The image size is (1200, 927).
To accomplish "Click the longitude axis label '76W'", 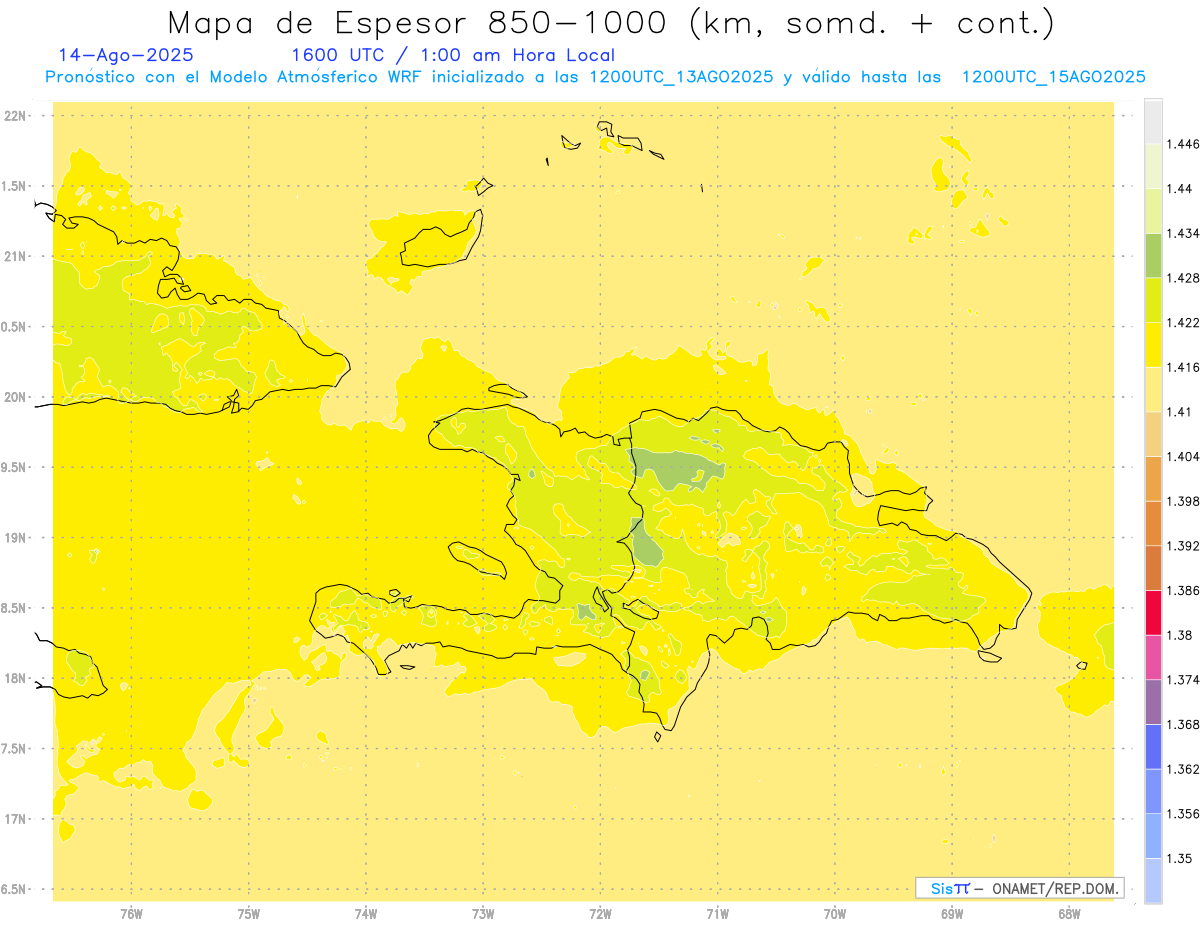I will pos(131,915).
